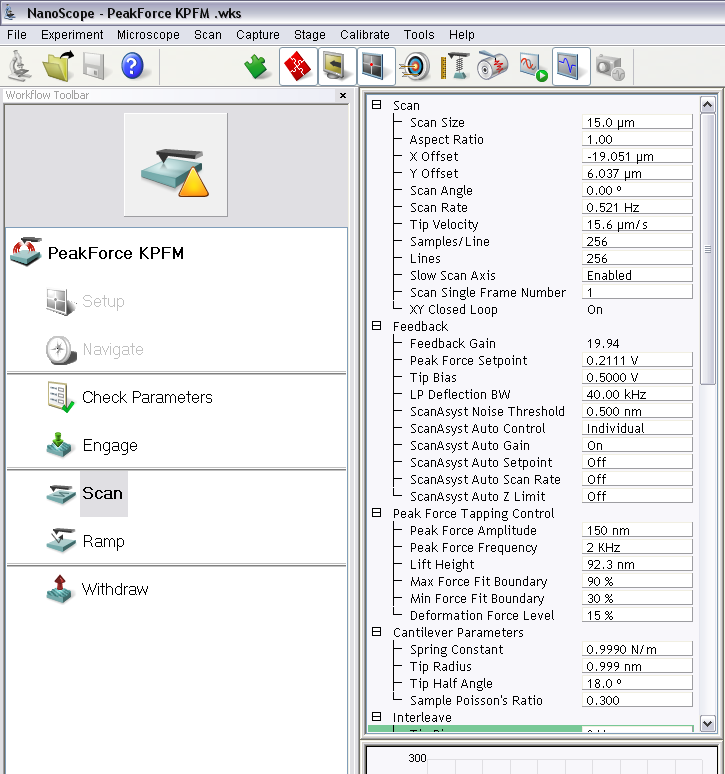725x774 pixels.
Task: Open the Experiment menu
Action: pyautogui.click(x=72, y=35)
